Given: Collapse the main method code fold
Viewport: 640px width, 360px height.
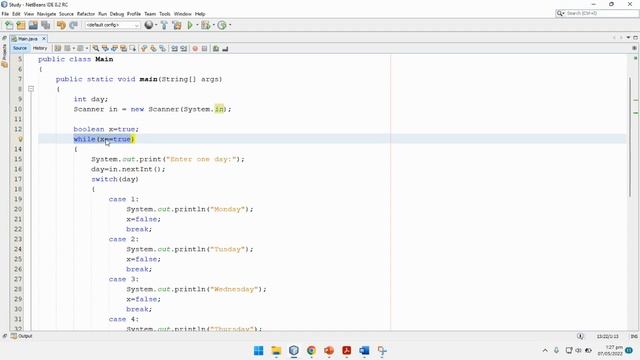Looking at the screenshot, I should pyautogui.click(x=31, y=89).
